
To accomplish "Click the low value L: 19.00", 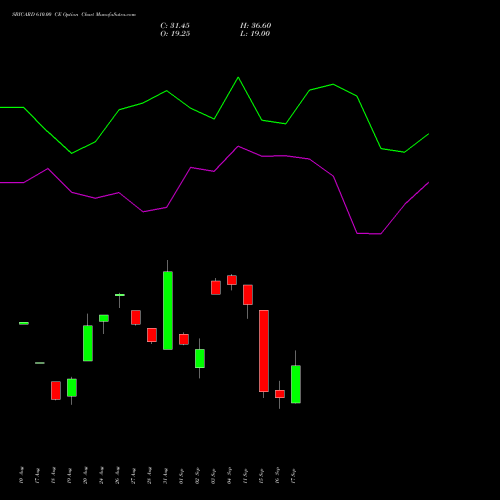I will (255, 34).
